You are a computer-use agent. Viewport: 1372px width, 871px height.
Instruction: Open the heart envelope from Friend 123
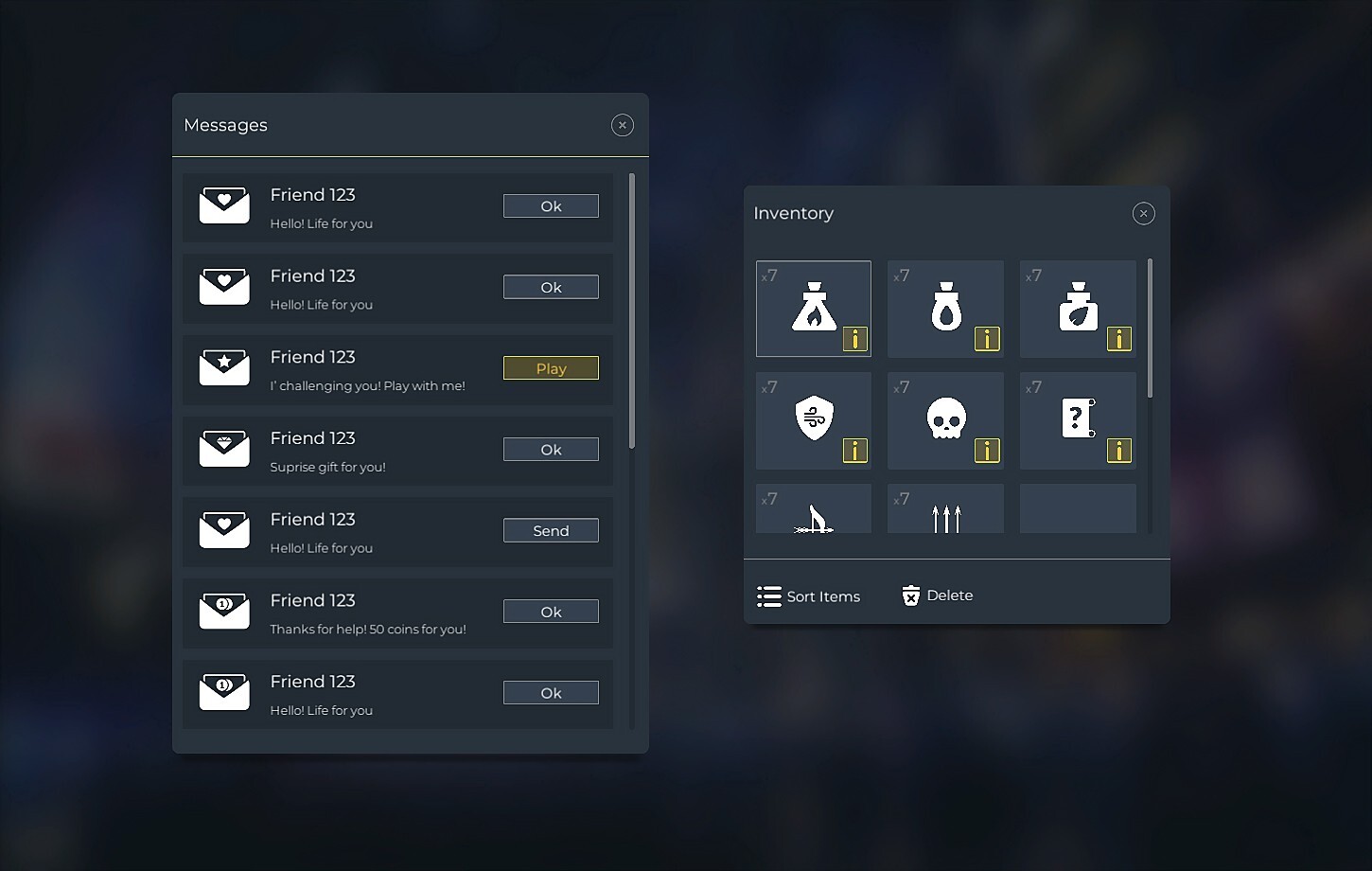pos(224,205)
